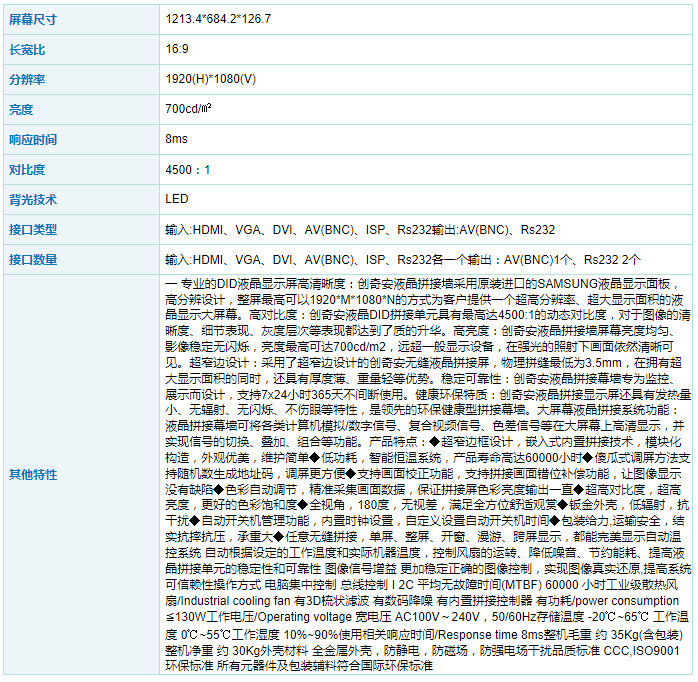Select the 700cd/㎡ brightness value
This screenshot has height=682, width=698.
pos(188,109)
